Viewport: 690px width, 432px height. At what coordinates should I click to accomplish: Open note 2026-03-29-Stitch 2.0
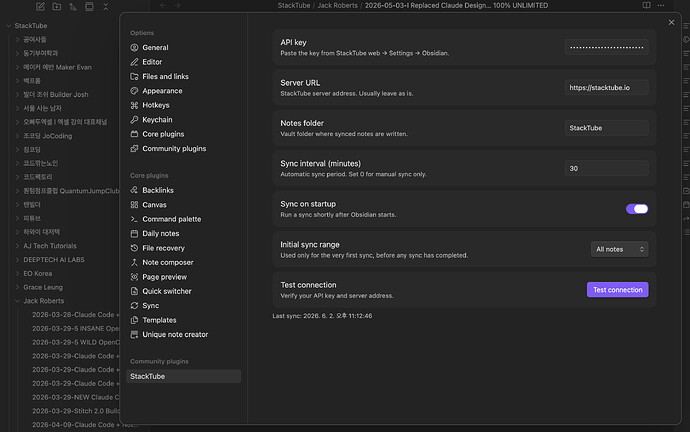tap(76, 410)
